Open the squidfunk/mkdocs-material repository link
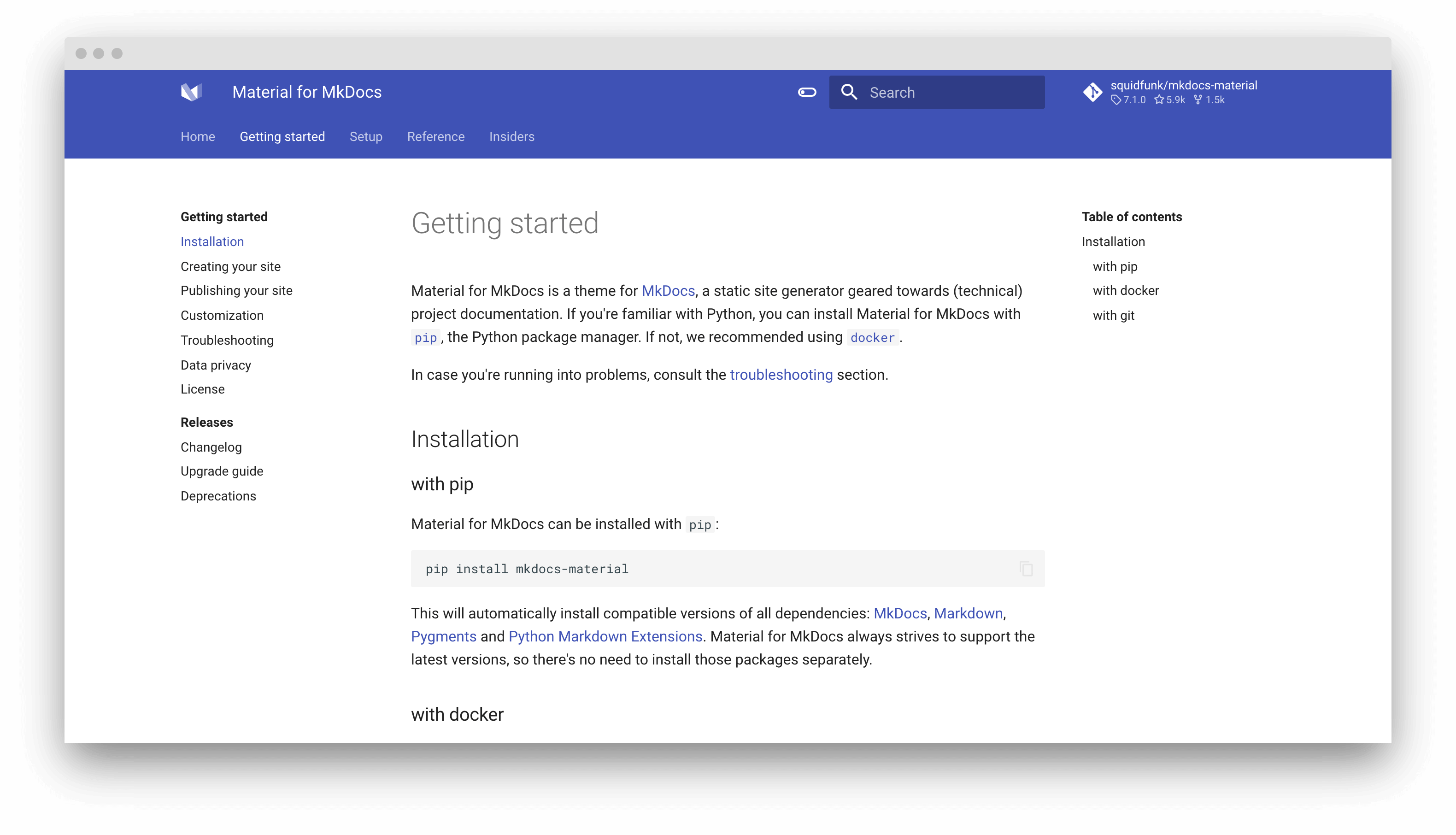The width and height of the screenshot is (1456, 835). coord(1184,85)
